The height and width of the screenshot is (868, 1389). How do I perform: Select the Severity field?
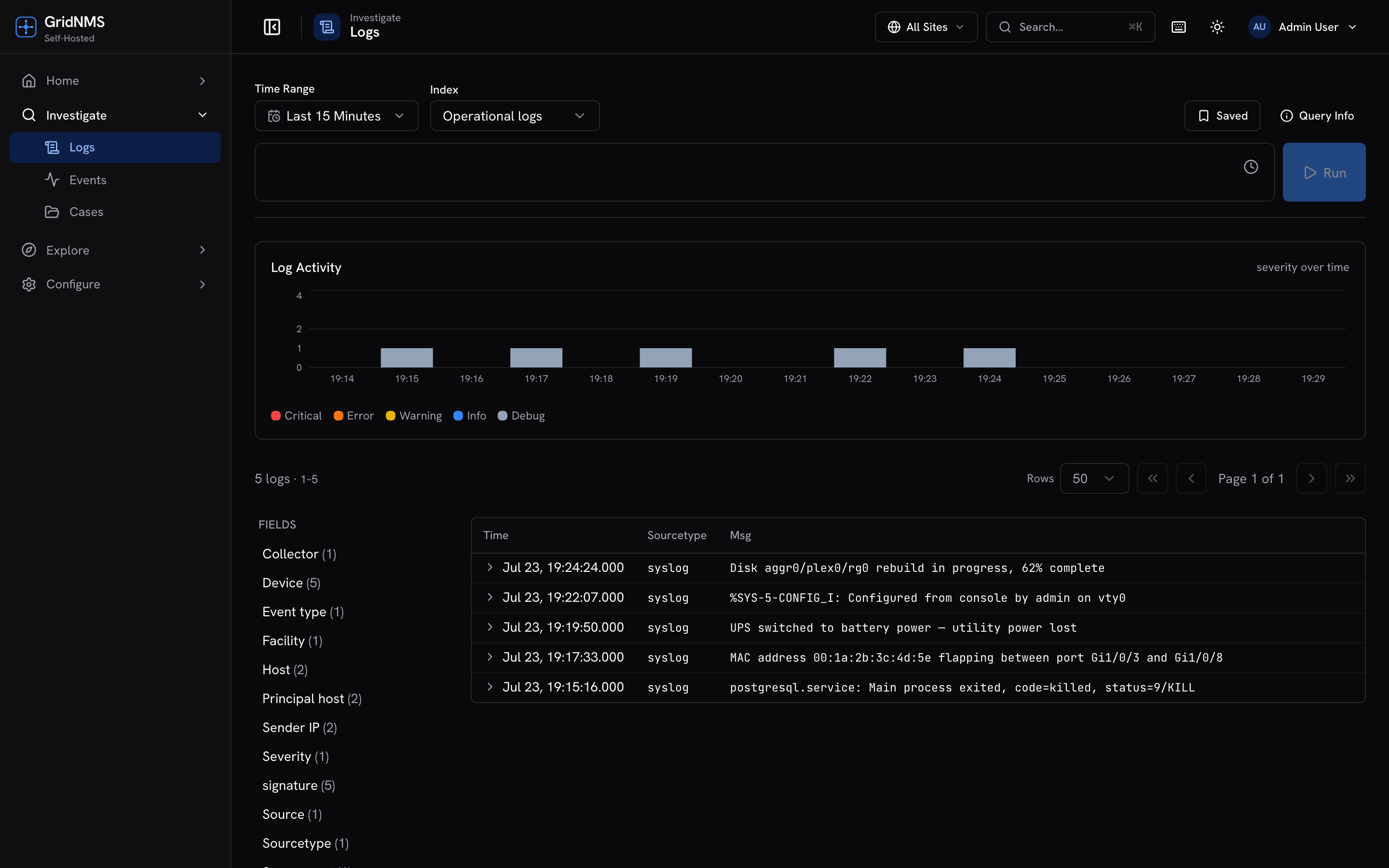tap(296, 757)
